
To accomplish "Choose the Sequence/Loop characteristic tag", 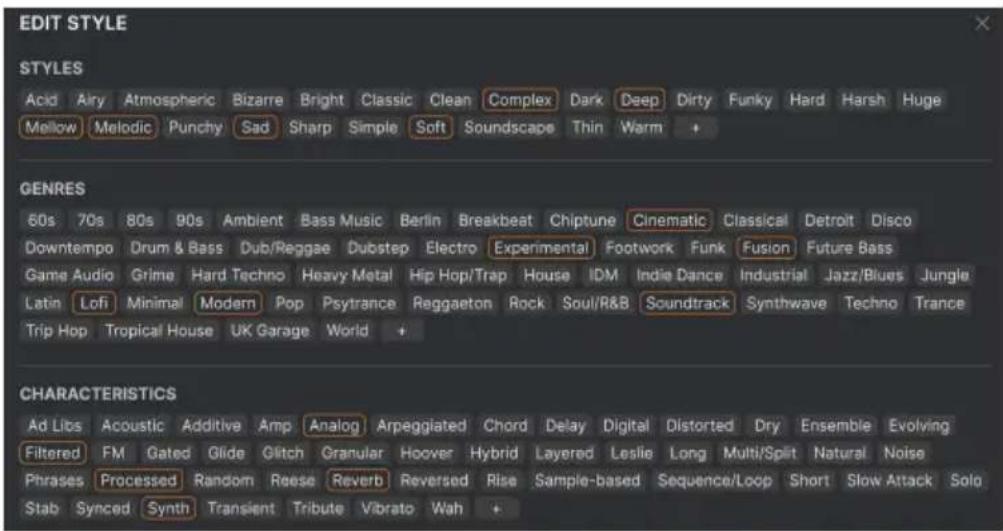I will pyautogui.click(x=715, y=481).
